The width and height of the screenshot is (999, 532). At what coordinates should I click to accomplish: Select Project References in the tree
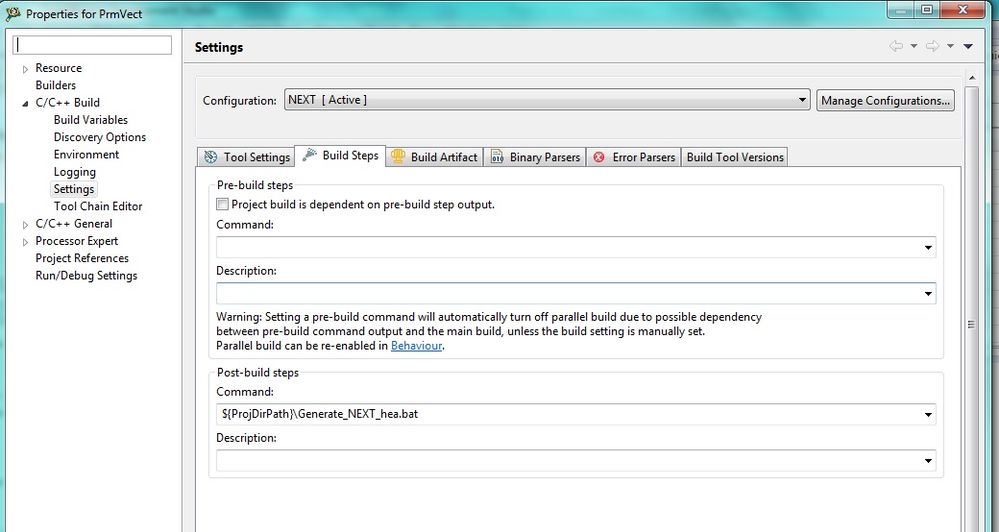(82, 258)
